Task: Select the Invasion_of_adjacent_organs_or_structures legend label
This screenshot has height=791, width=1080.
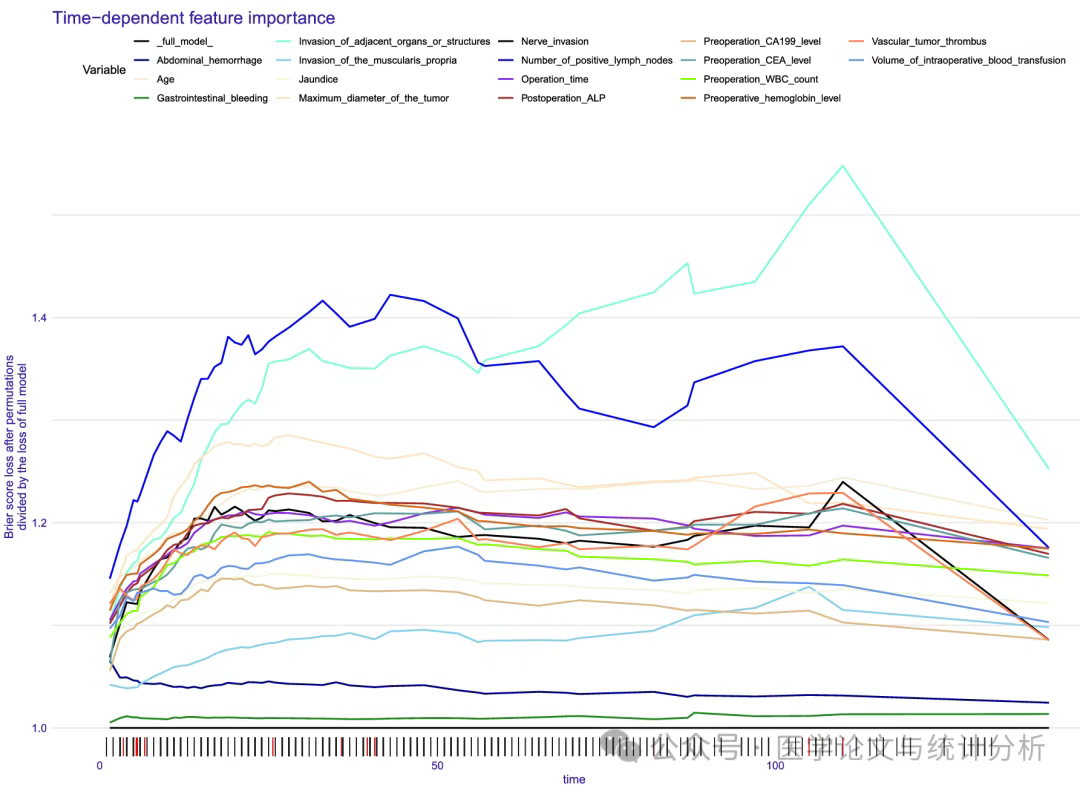Action: point(394,41)
